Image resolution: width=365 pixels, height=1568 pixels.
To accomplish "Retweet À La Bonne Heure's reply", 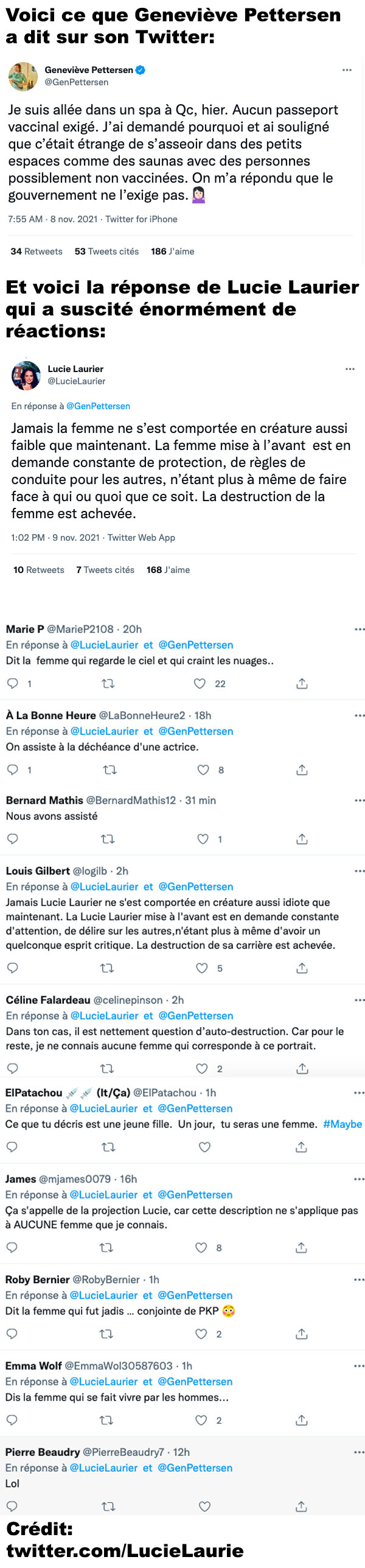I will 110,770.
